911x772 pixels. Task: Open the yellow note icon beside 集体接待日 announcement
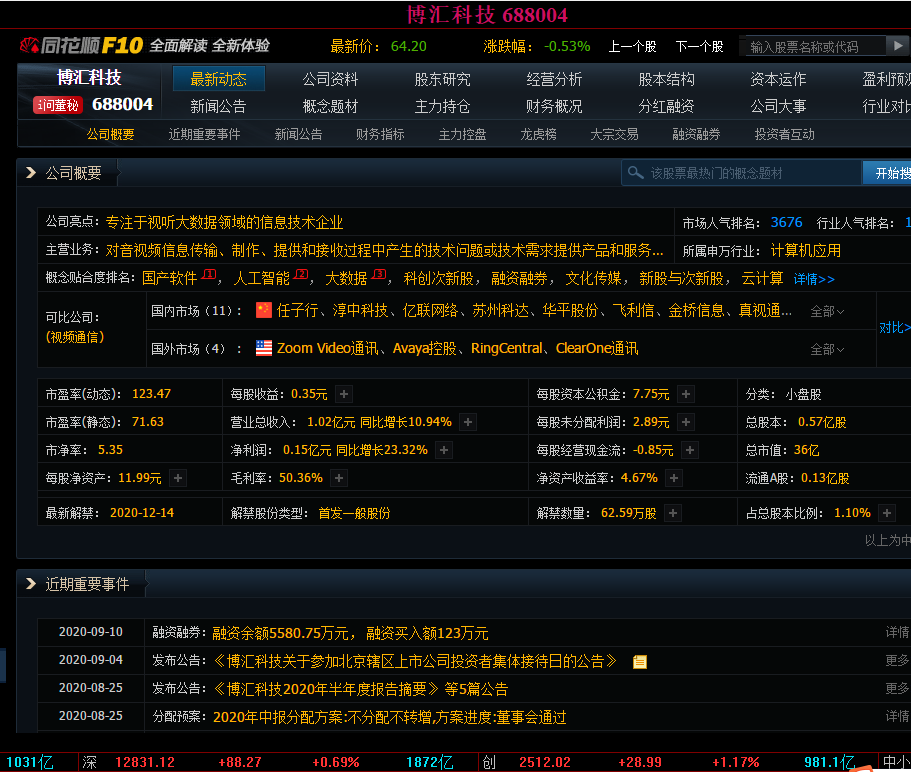[640, 662]
